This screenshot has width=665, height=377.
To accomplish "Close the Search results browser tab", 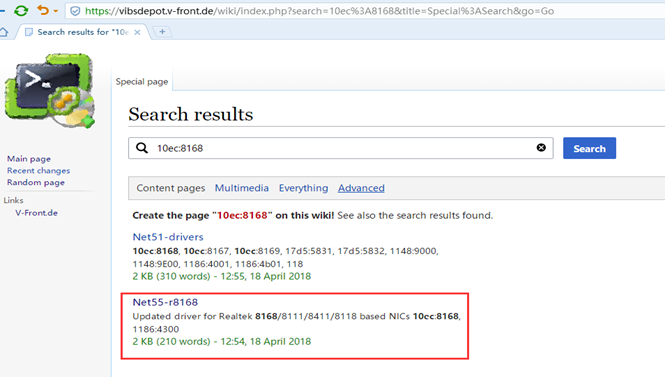I will point(137,32).
